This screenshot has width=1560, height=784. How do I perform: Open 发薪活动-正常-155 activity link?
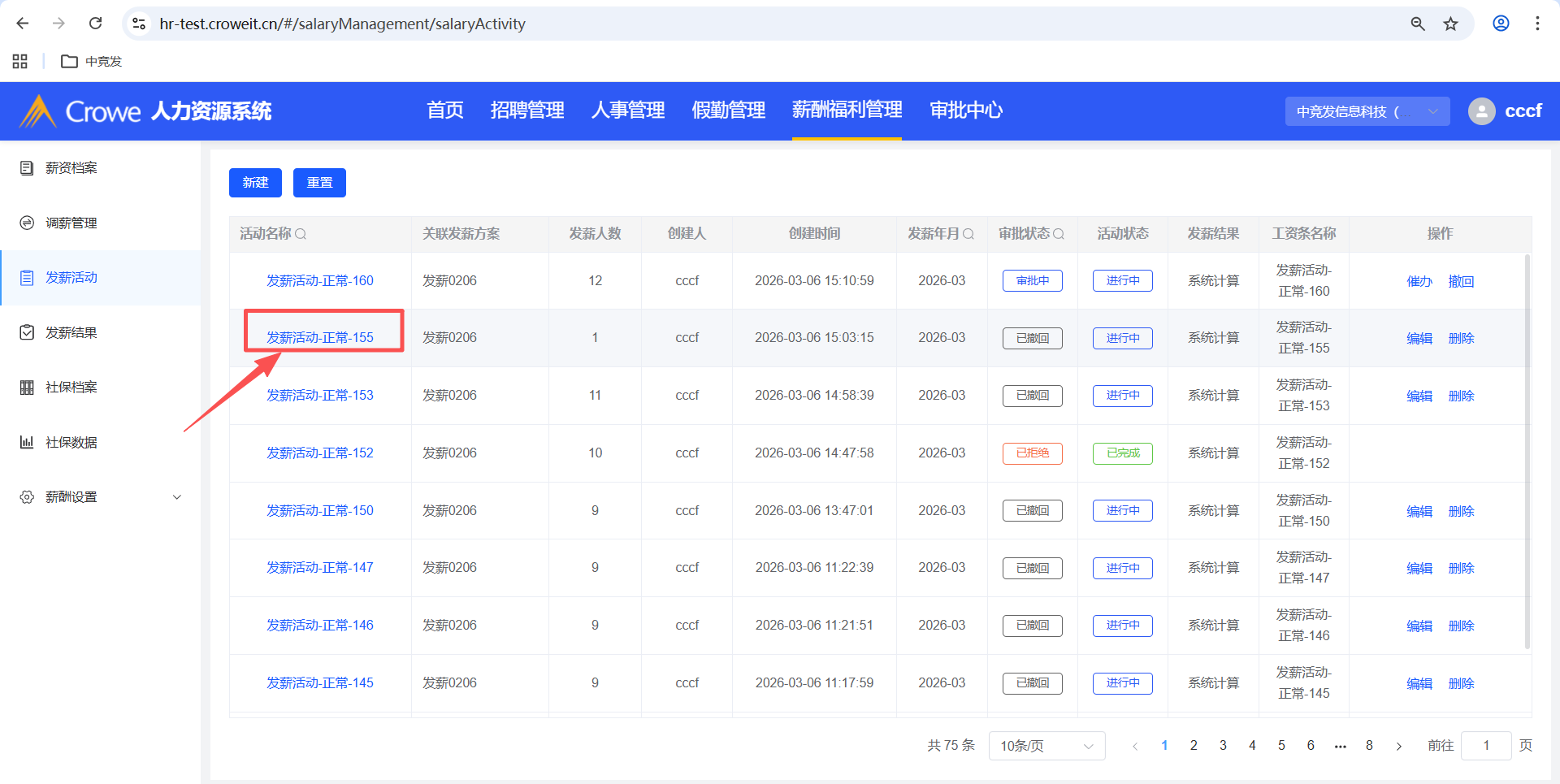pos(320,338)
